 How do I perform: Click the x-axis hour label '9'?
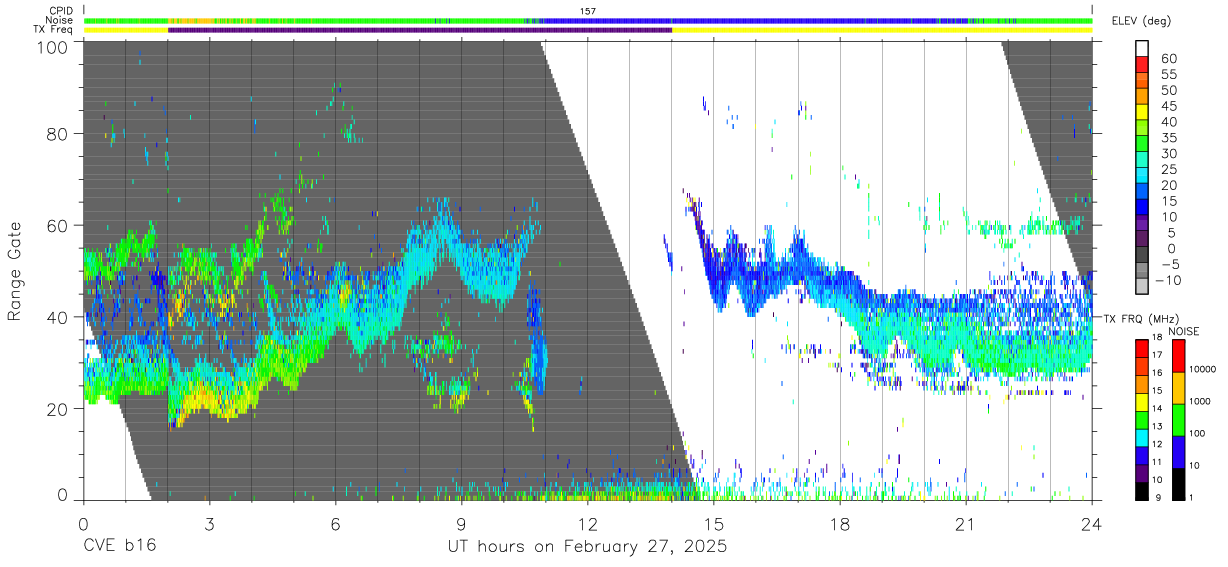[x=461, y=523]
